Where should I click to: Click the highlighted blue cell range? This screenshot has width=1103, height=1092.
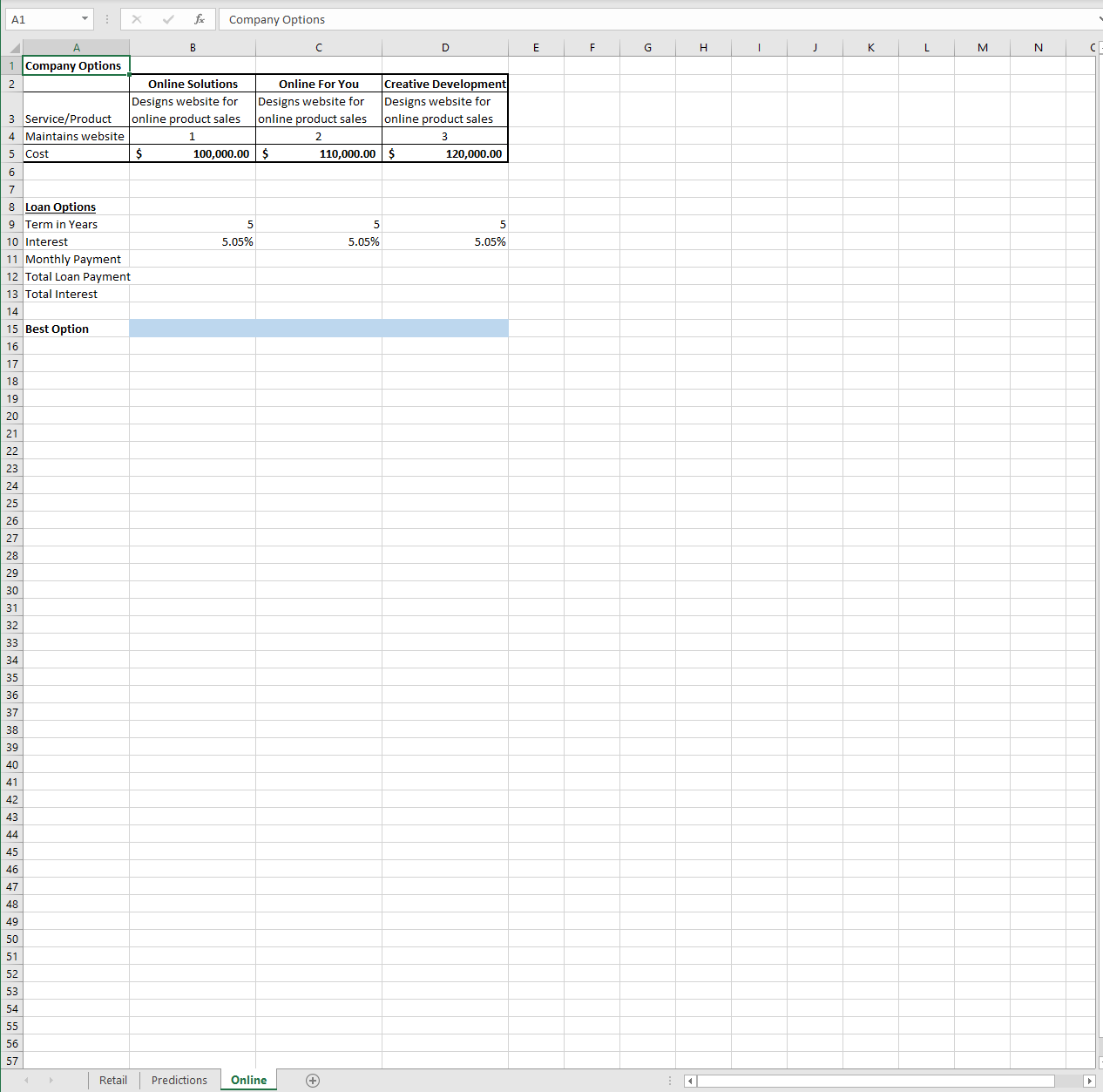(318, 329)
